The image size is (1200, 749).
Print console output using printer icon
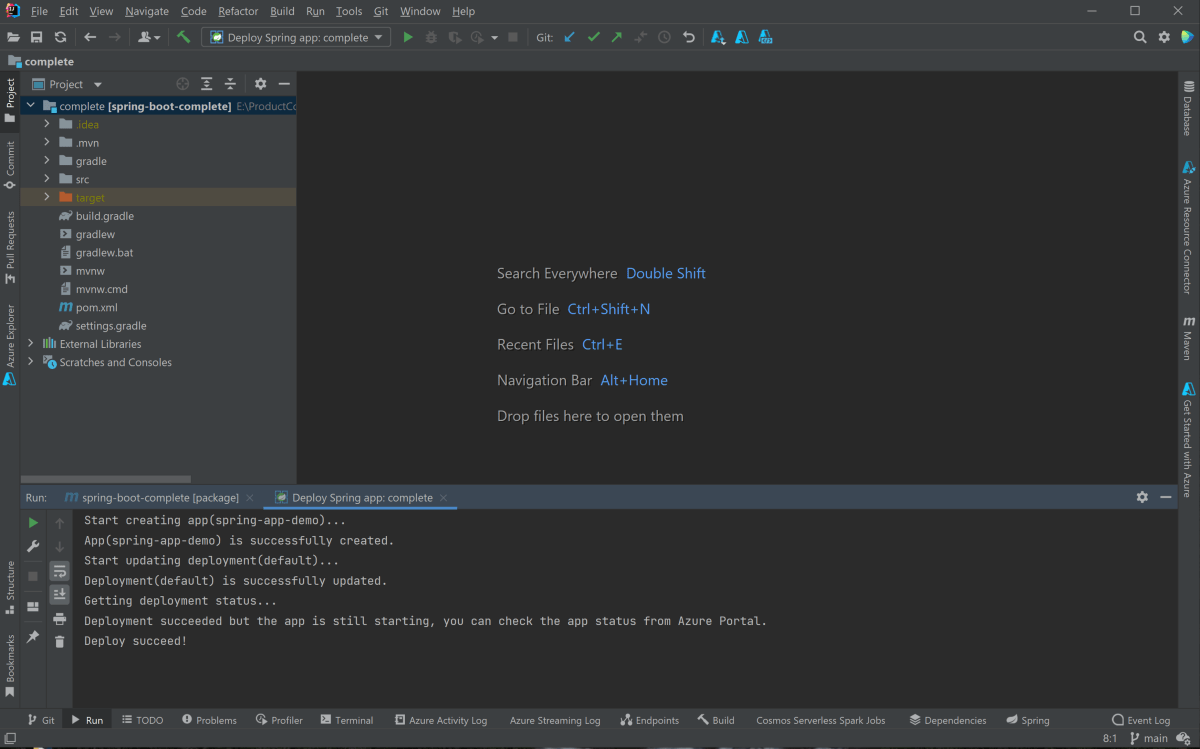[x=60, y=618]
